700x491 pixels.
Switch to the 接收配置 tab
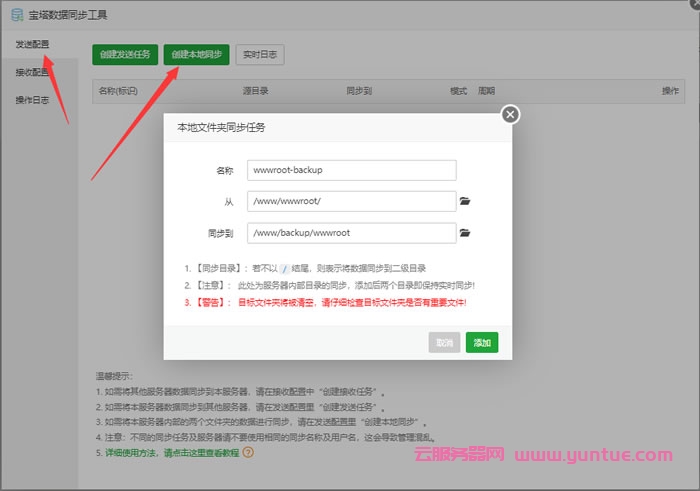(x=32, y=73)
